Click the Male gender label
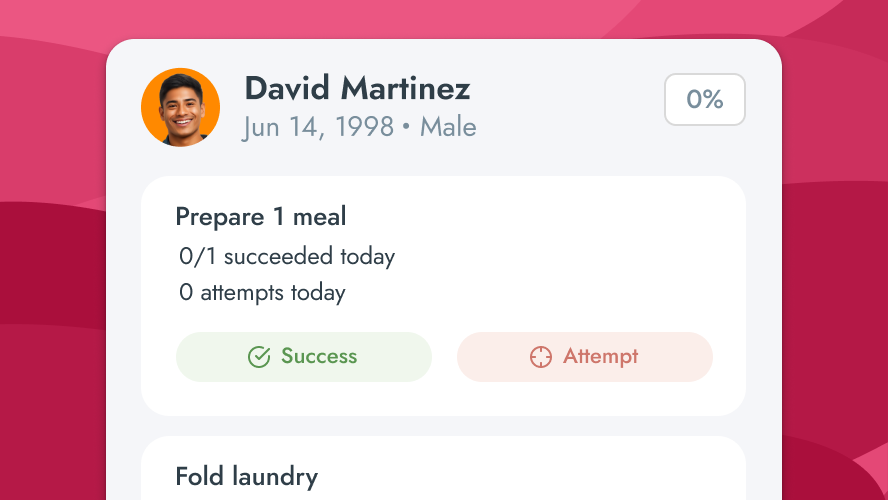Image resolution: width=888 pixels, height=500 pixels. (448, 128)
